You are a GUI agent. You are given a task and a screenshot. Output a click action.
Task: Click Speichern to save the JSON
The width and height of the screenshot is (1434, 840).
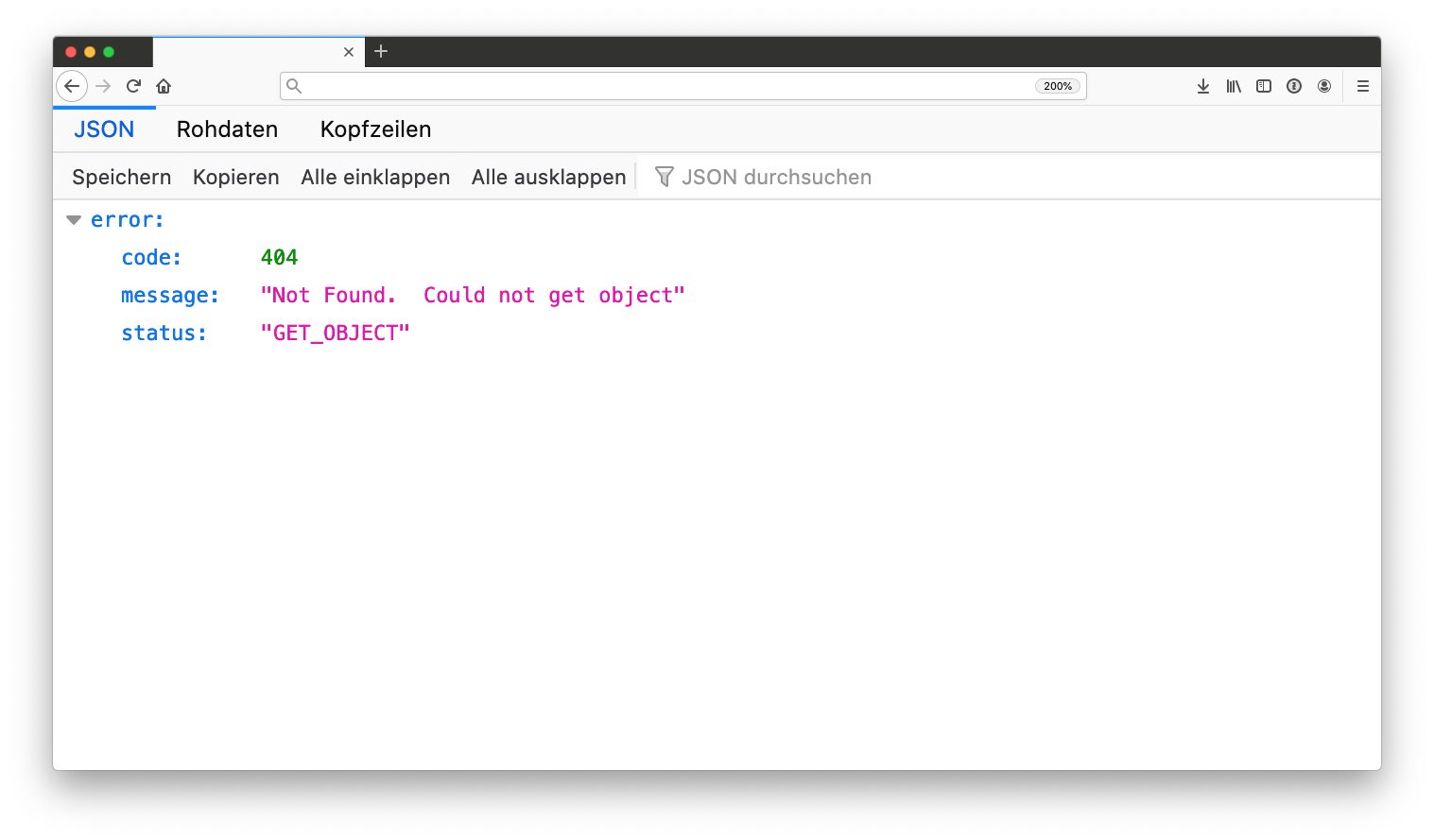tap(122, 177)
